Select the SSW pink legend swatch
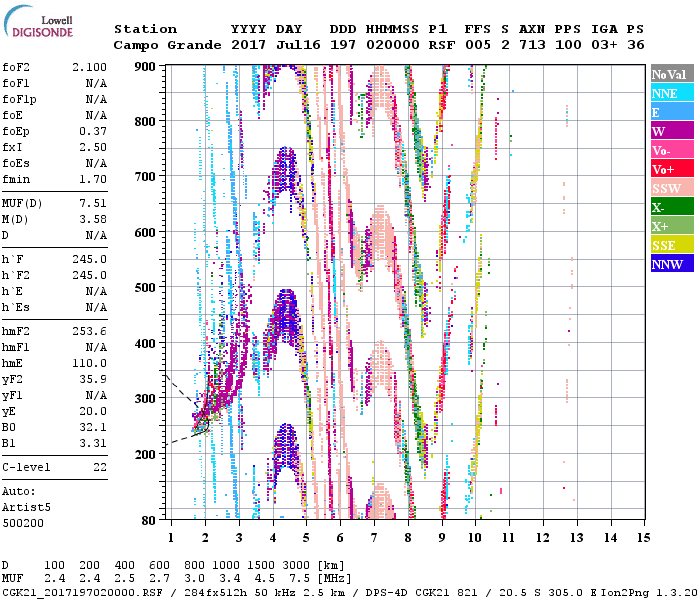This screenshot has width=700, height=600. point(672,188)
